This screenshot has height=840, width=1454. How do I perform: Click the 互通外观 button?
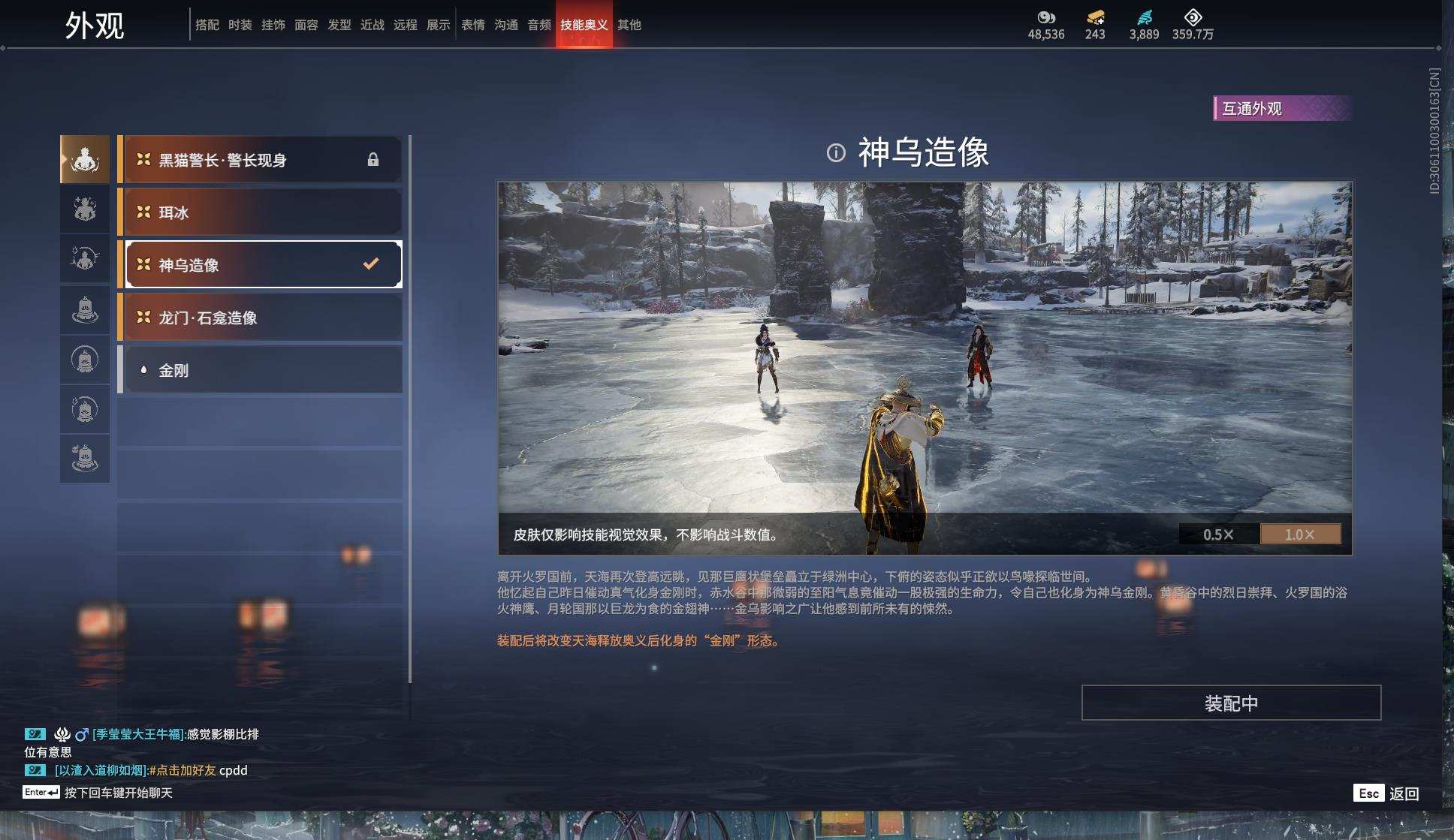[x=1282, y=108]
